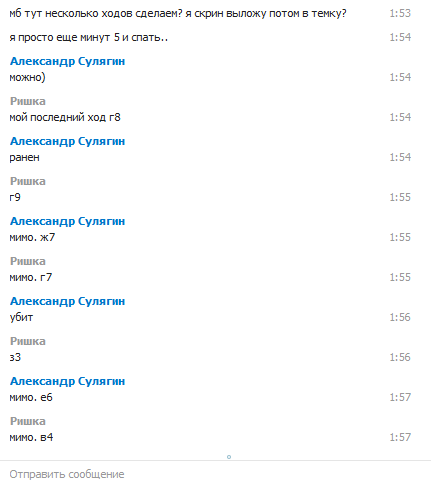431x496 pixels.
Task: Select the "ранен" message text
Action: (24, 157)
